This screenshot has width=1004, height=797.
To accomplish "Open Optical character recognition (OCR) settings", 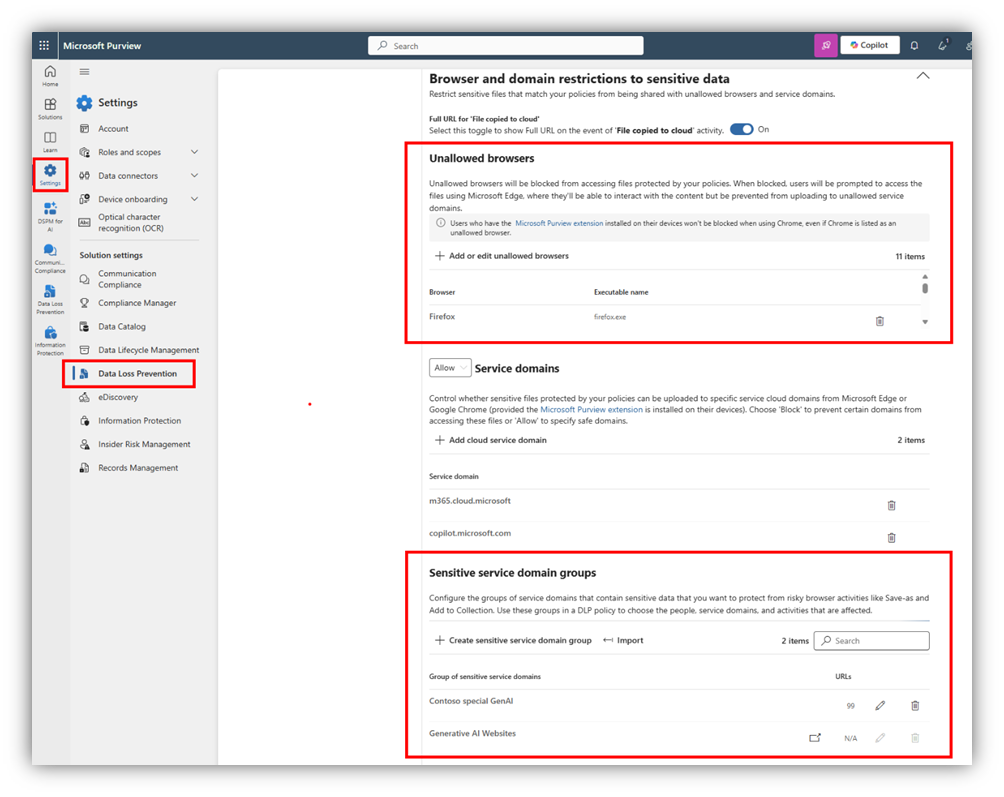I will [131, 222].
